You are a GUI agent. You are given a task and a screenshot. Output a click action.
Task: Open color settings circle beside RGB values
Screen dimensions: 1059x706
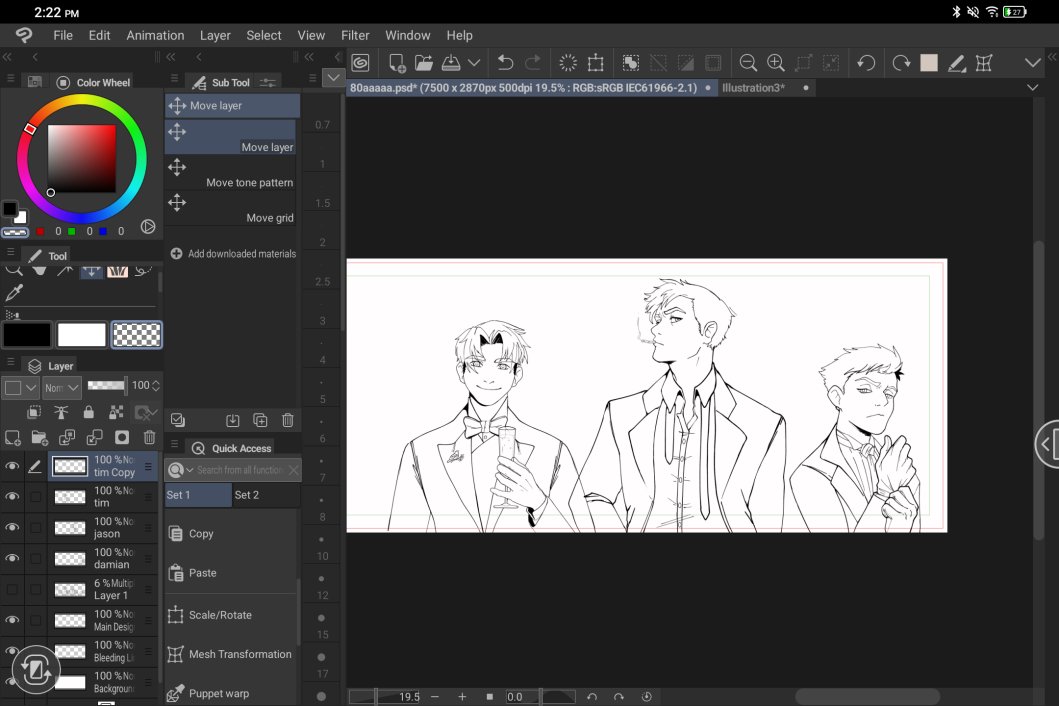[x=148, y=227]
